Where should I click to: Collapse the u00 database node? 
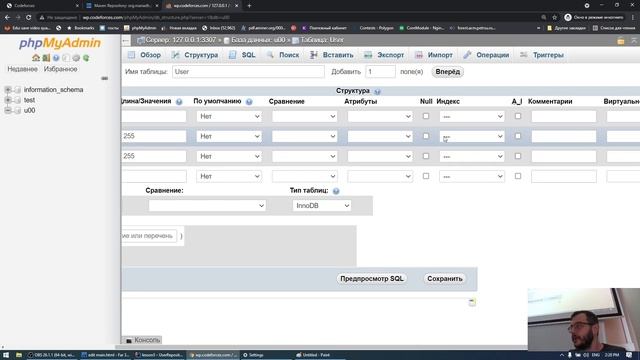click(7, 110)
